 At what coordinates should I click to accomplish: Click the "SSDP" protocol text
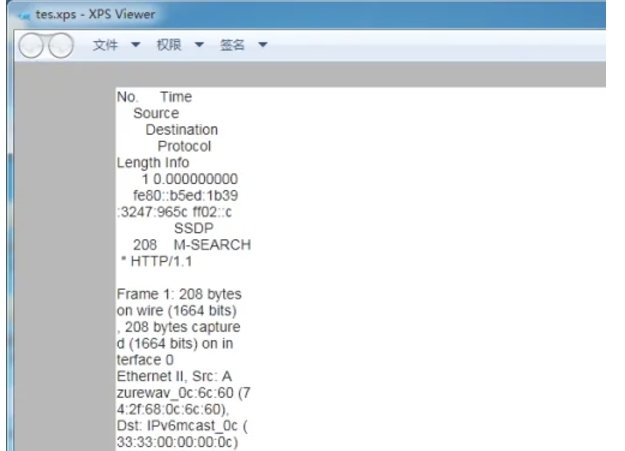(x=194, y=228)
